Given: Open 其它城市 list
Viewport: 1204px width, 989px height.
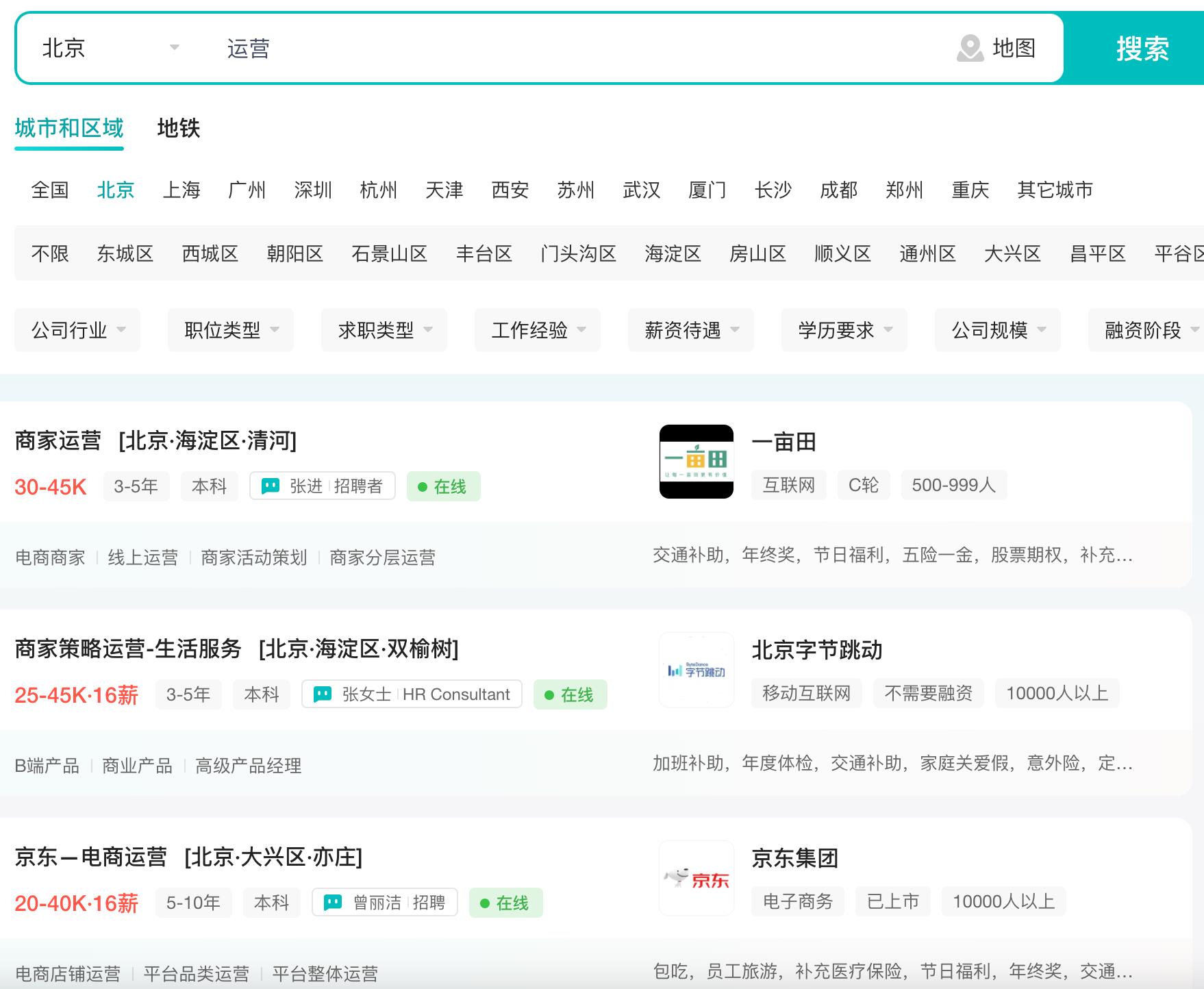Looking at the screenshot, I should coord(1055,190).
